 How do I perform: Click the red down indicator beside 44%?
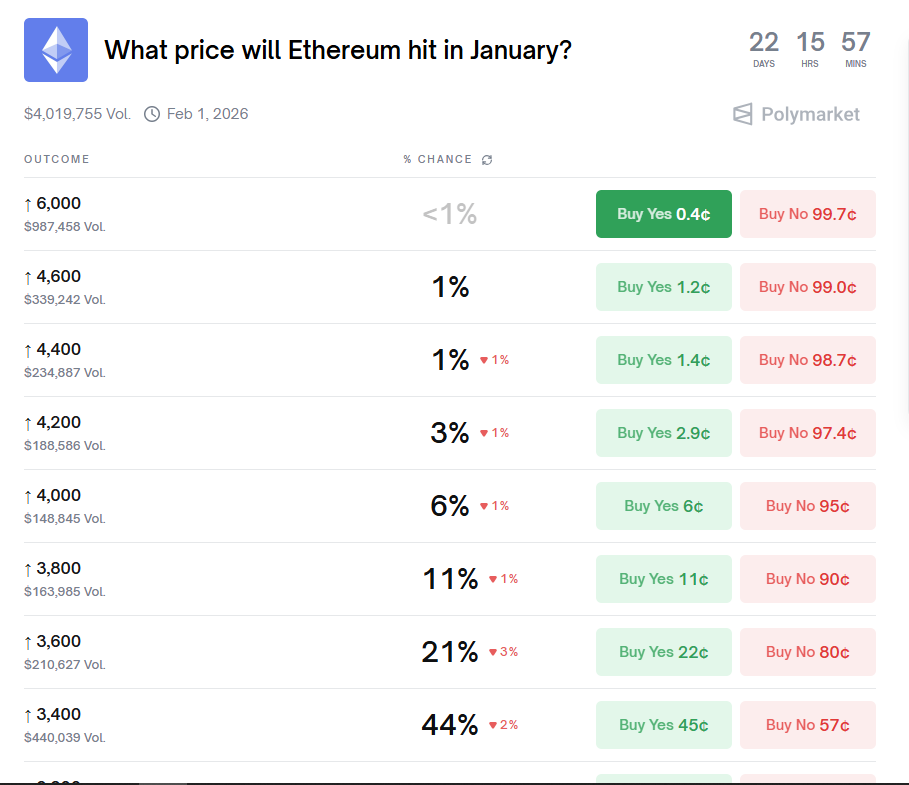tap(494, 725)
